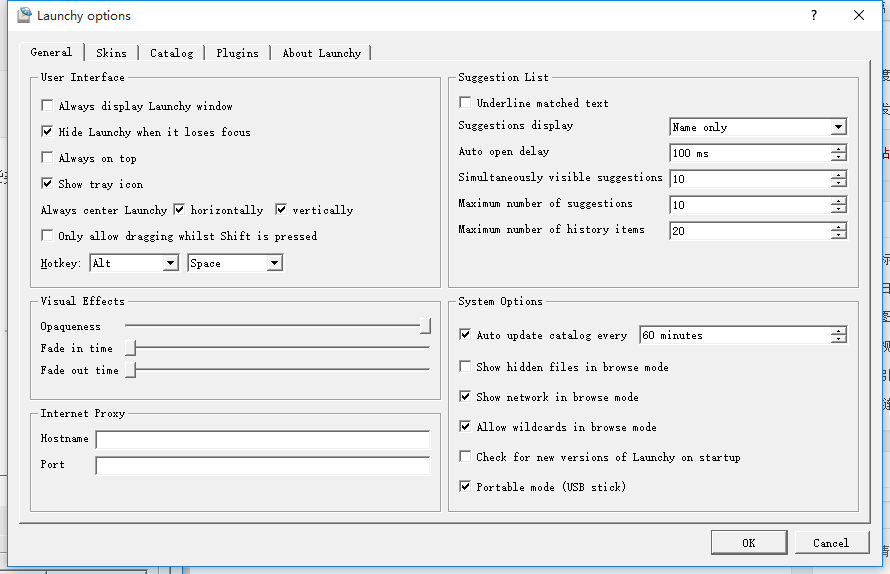The width and height of the screenshot is (890, 574).
Task: Toggle Show tray icon checkbox
Action: pos(47,184)
